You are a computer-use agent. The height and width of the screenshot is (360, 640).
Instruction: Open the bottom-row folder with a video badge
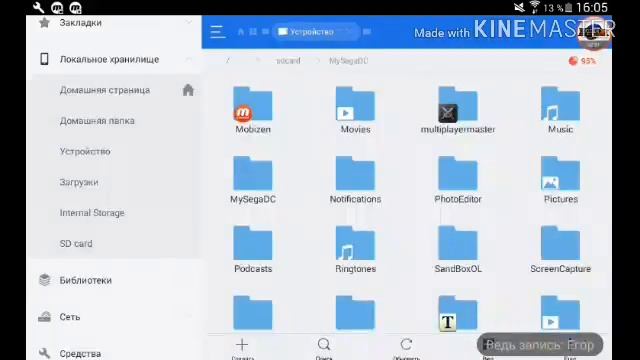coord(560,313)
